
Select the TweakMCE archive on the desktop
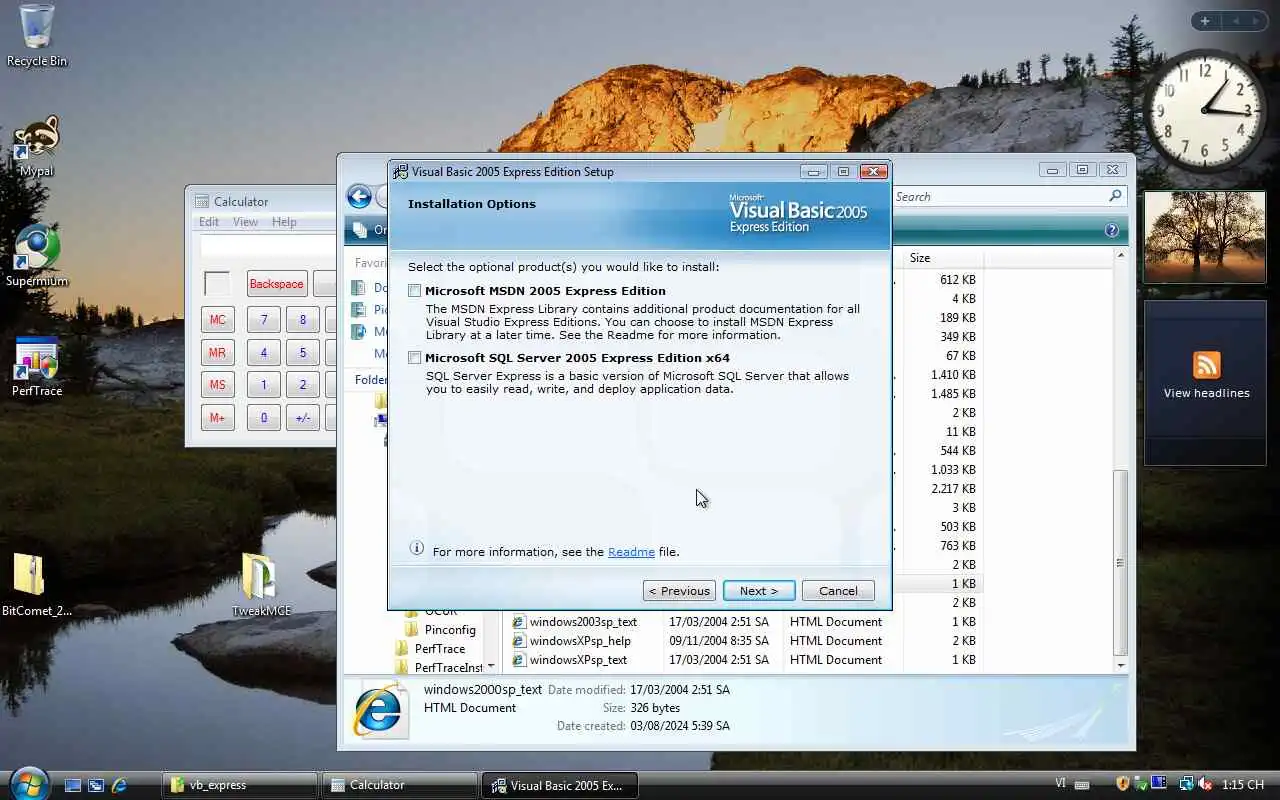coord(261,585)
